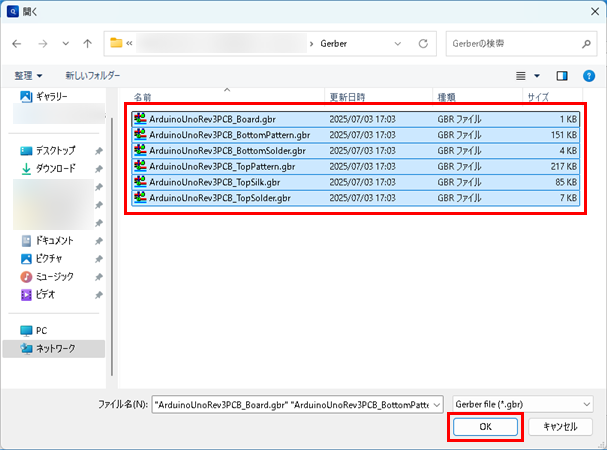Select ArduinoUnoRev3PCB_BottomPattern.gbr file
This screenshot has width=607, height=450.
(355, 135)
